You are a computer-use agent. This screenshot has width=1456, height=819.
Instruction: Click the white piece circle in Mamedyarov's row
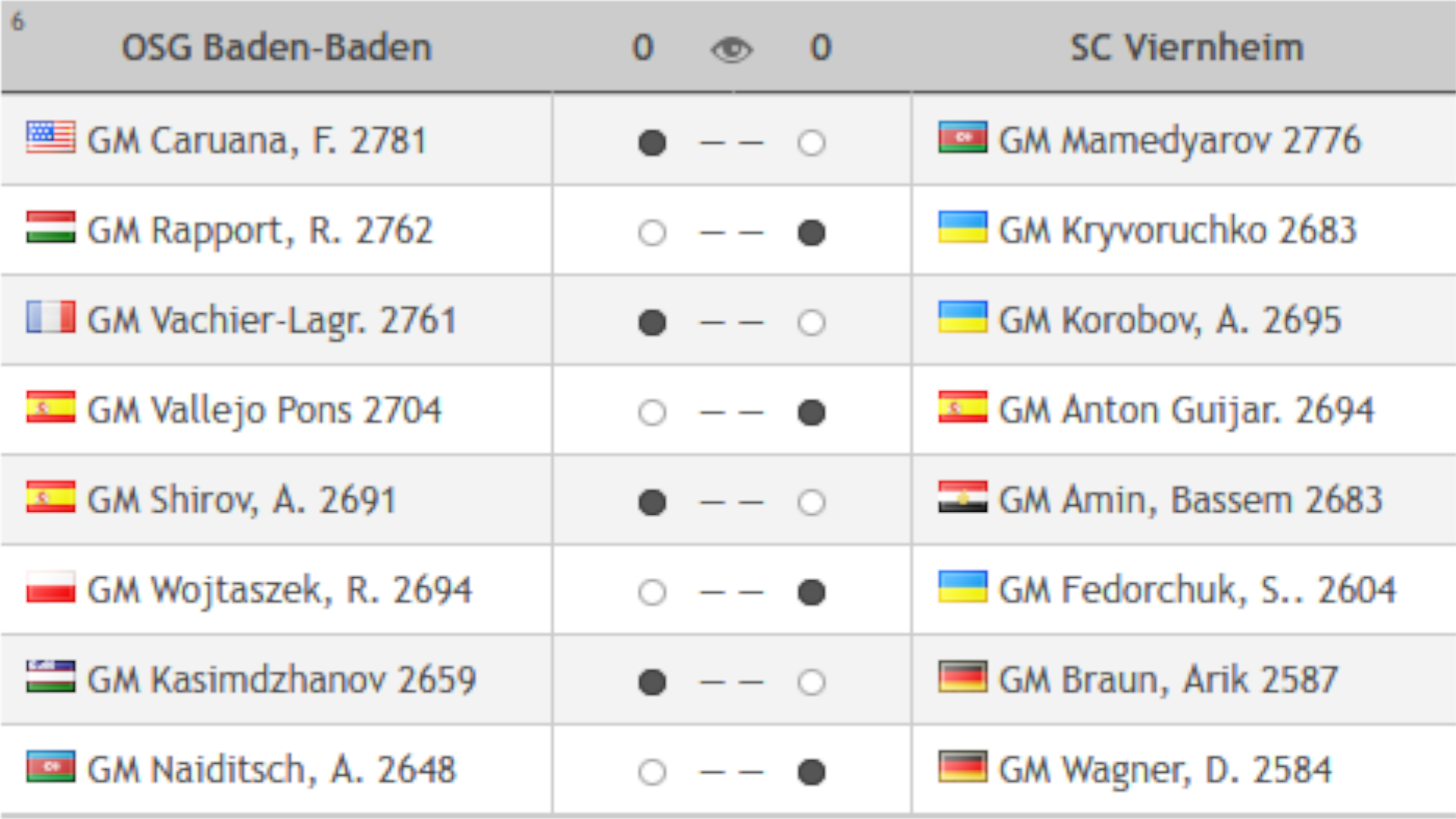pyautogui.click(x=811, y=143)
